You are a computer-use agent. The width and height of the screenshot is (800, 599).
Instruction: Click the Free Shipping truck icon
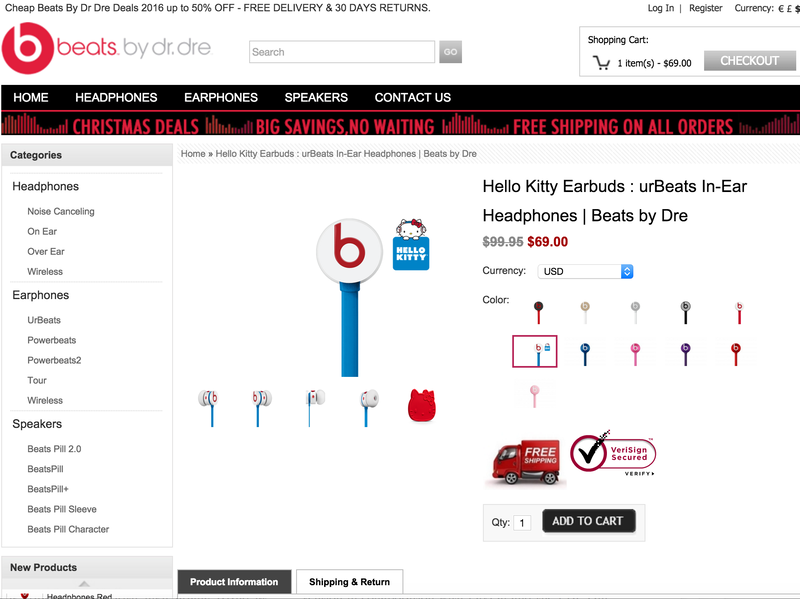click(526, 462)
